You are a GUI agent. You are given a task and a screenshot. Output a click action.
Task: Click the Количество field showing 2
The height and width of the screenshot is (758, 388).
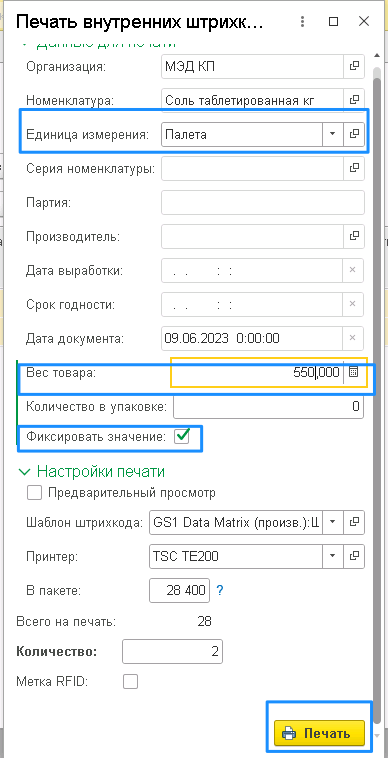pyautogui.click(x=173, y=651)
